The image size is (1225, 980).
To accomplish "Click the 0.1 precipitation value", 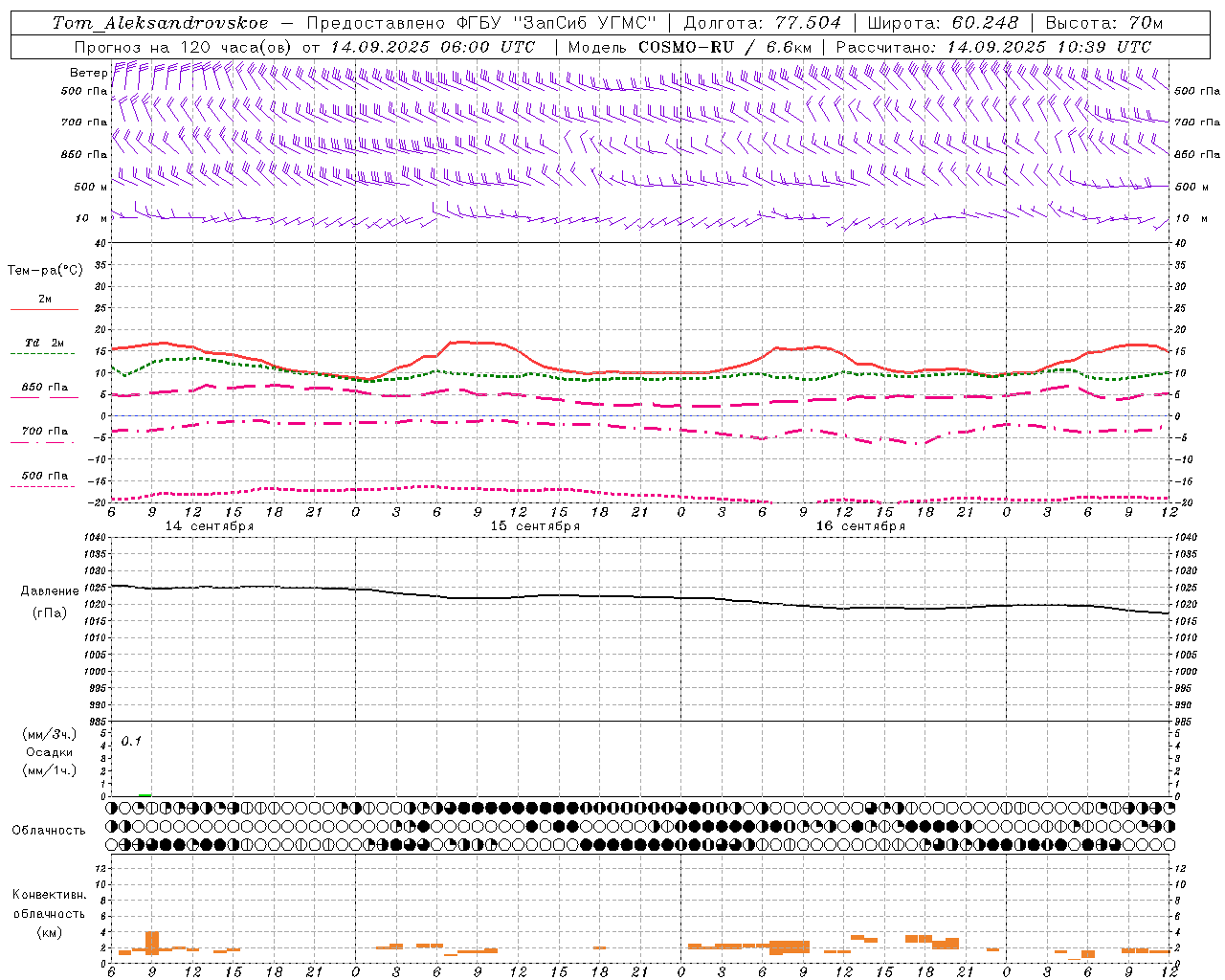I will click(131, 741).
